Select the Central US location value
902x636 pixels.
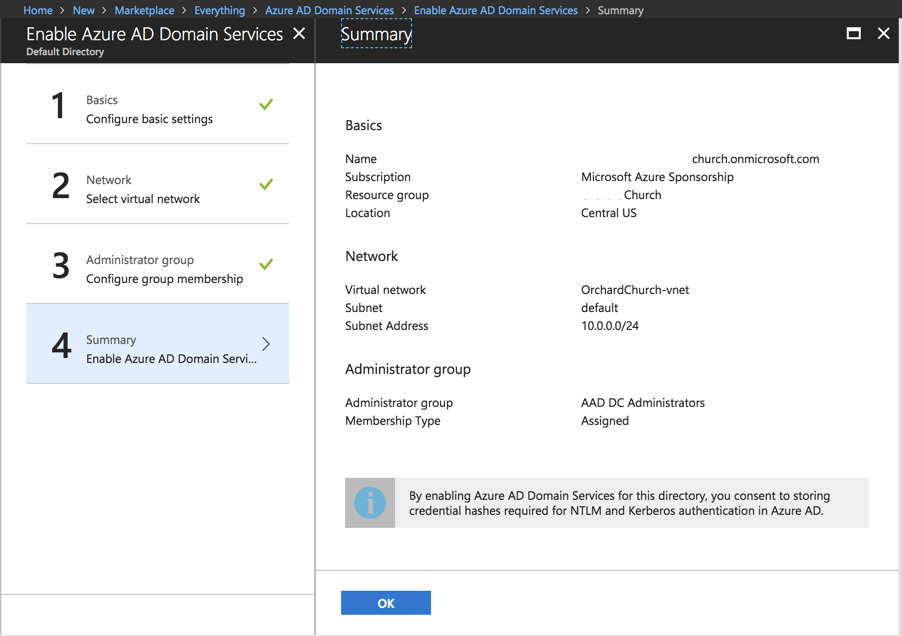[609, 213]
